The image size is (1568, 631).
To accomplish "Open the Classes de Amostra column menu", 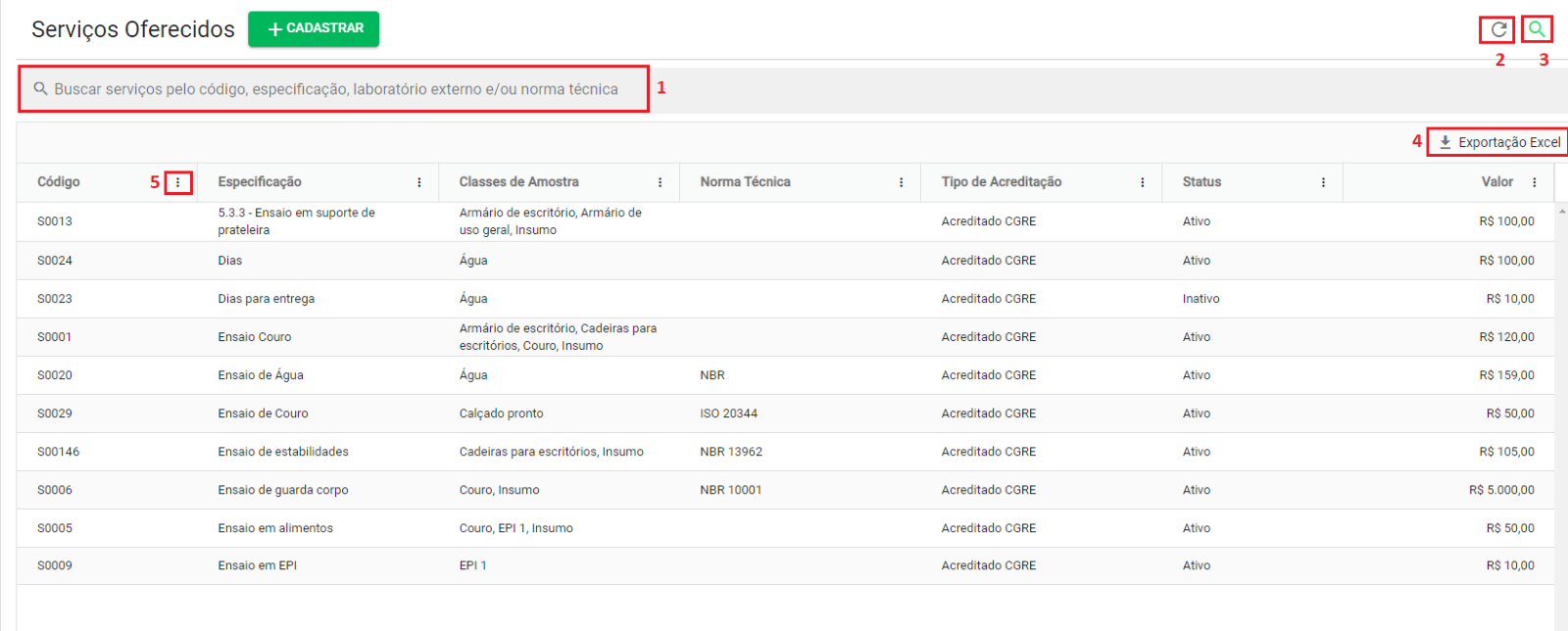I will click(x=661, y=182).
